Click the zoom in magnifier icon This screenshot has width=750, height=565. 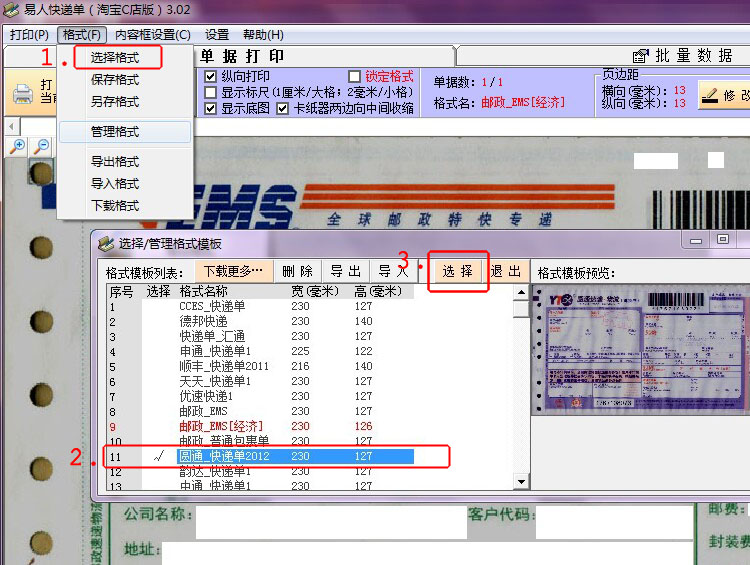point(18,146)
